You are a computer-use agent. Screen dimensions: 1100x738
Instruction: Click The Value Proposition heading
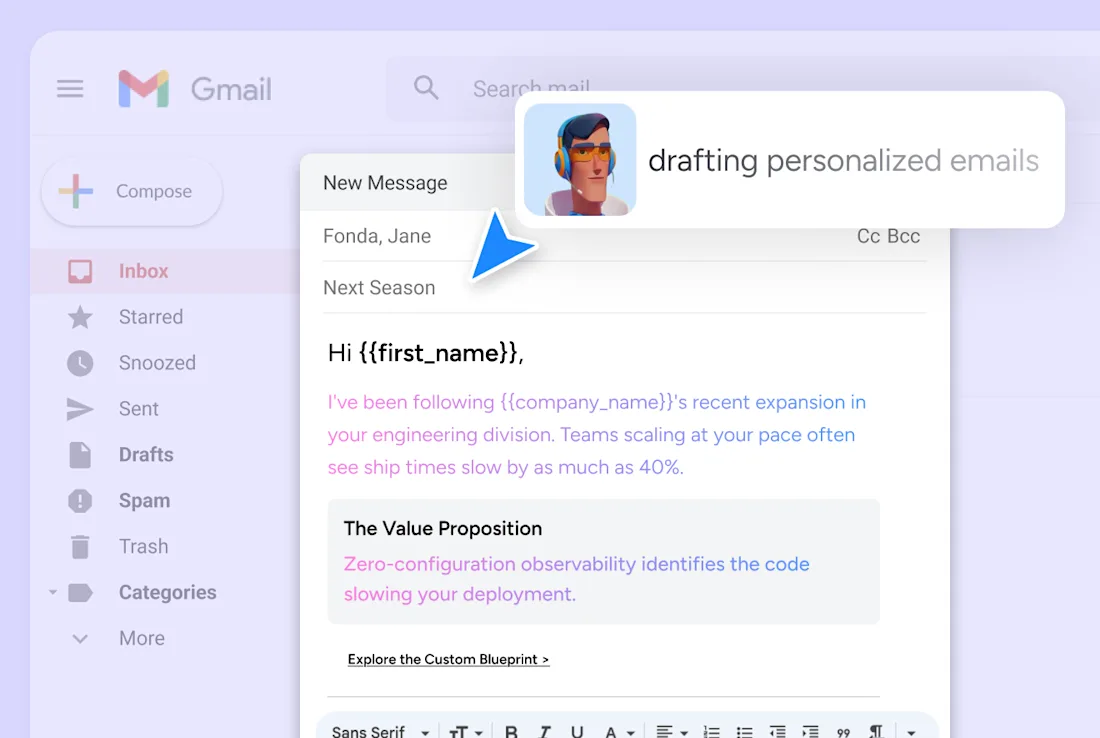coord(443,528)
